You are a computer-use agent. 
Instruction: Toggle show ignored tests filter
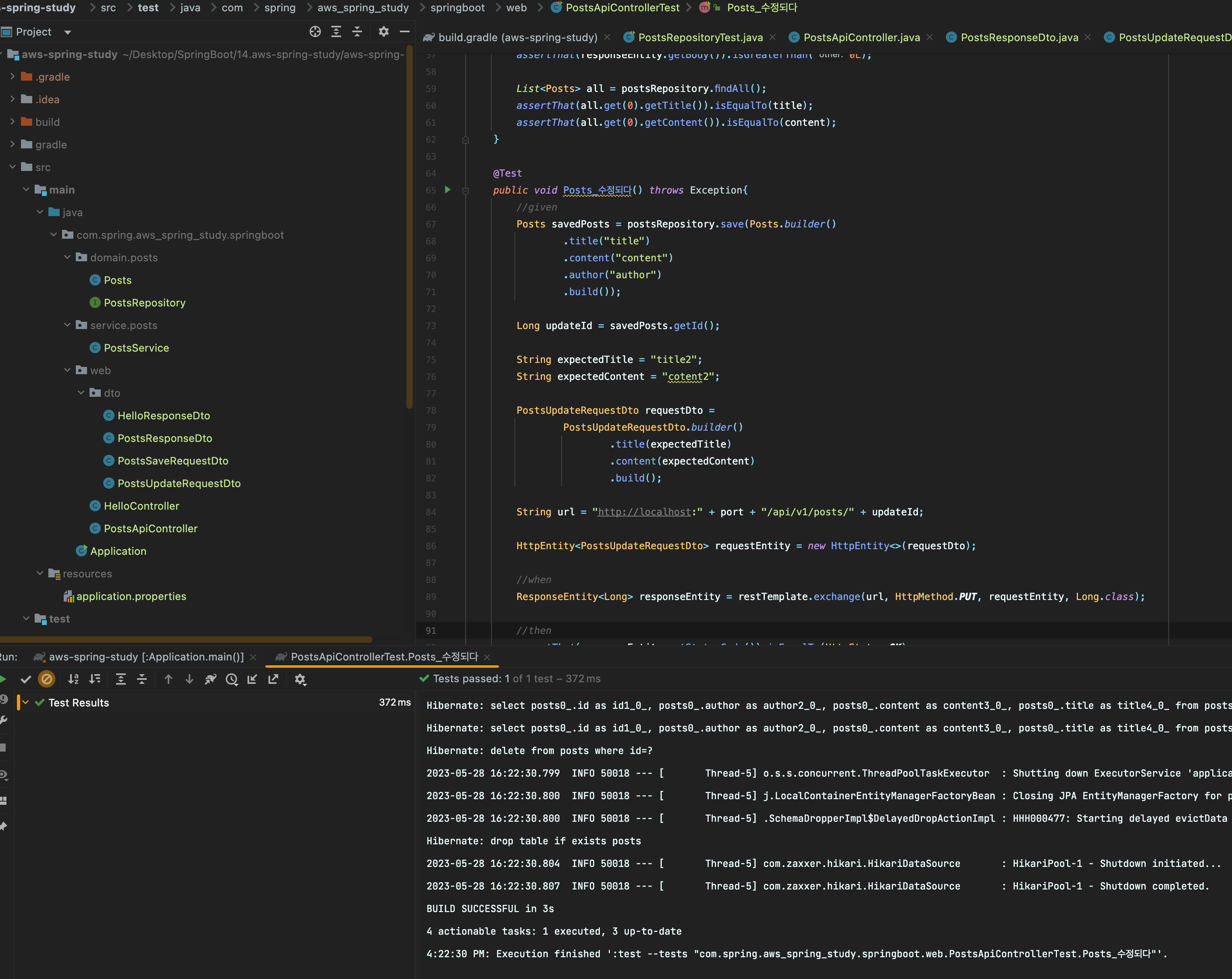(x=47, y=679)
